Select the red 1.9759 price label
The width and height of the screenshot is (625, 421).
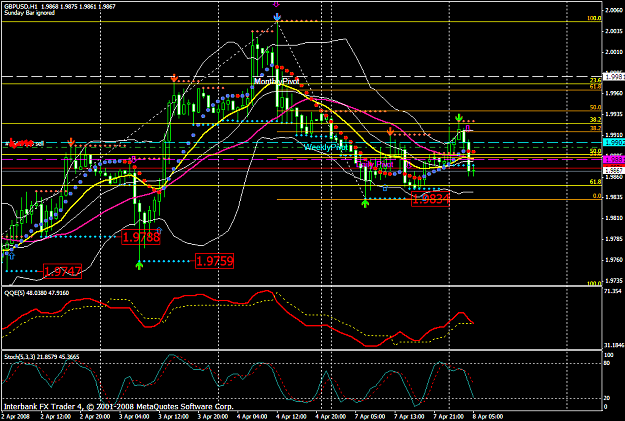214,261
